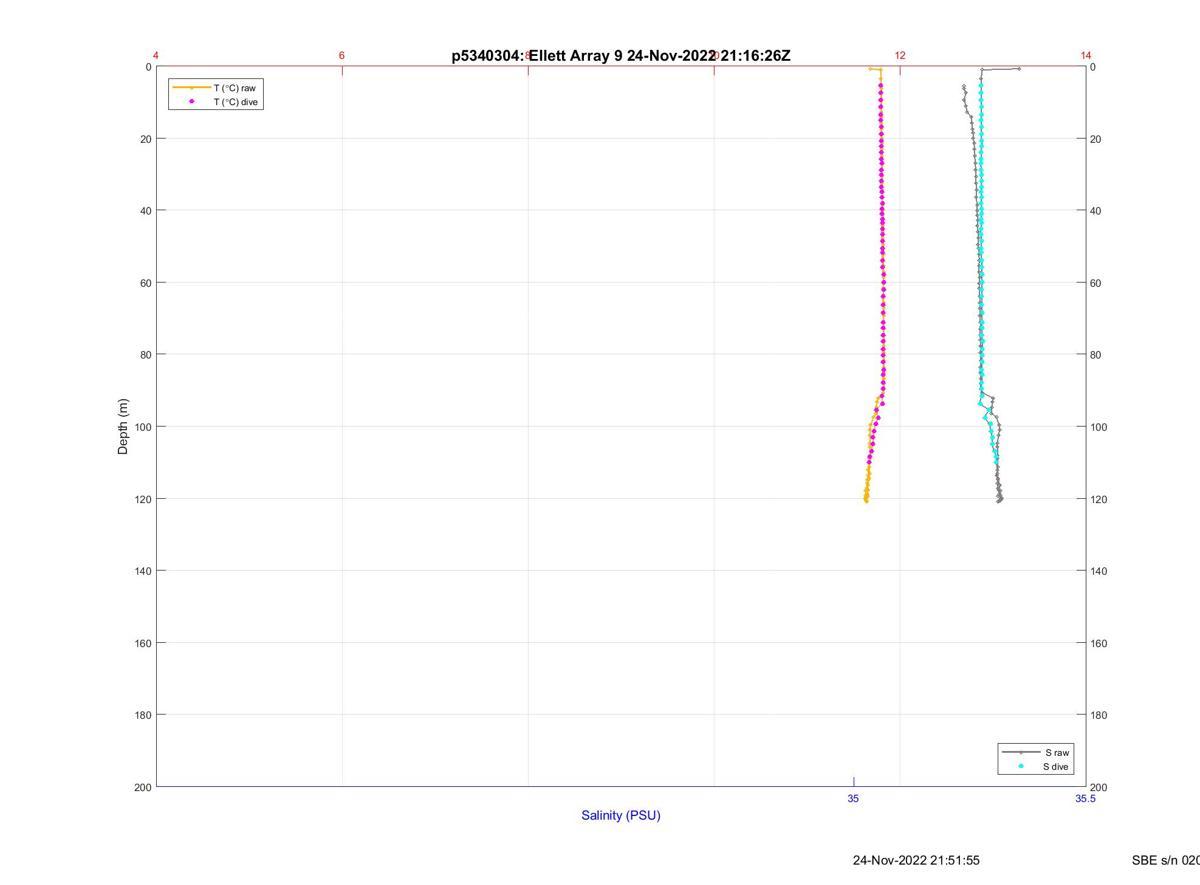This screenshot has height=885, width=1200.
Task: Click left depth tick label 140
Action: pos(142,571)
